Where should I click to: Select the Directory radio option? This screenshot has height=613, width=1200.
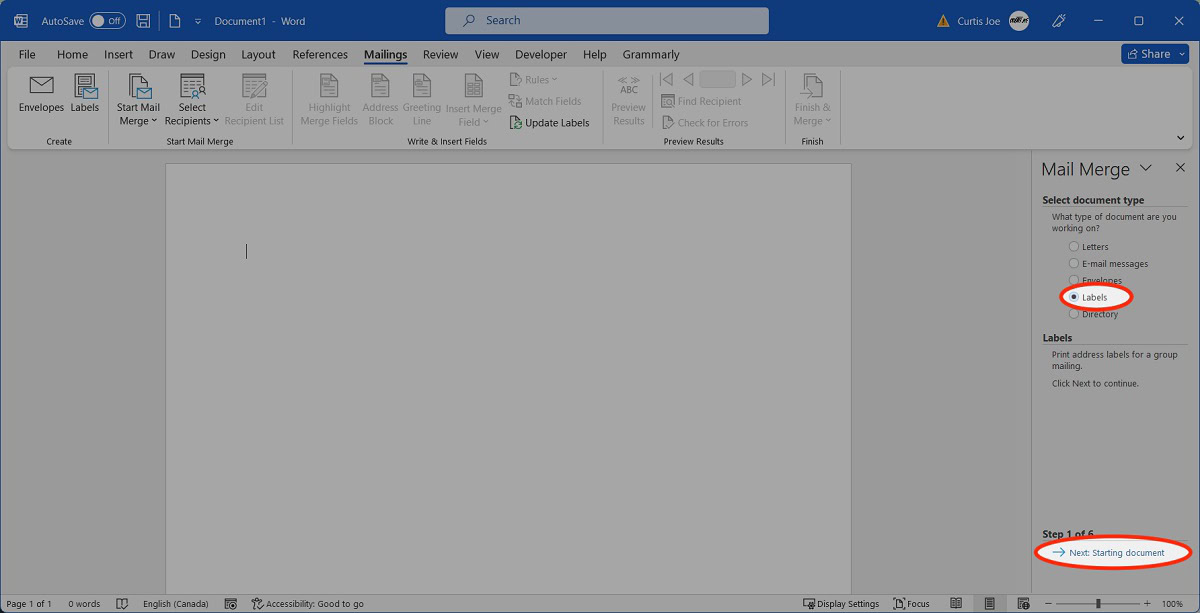pos(1074,314)
